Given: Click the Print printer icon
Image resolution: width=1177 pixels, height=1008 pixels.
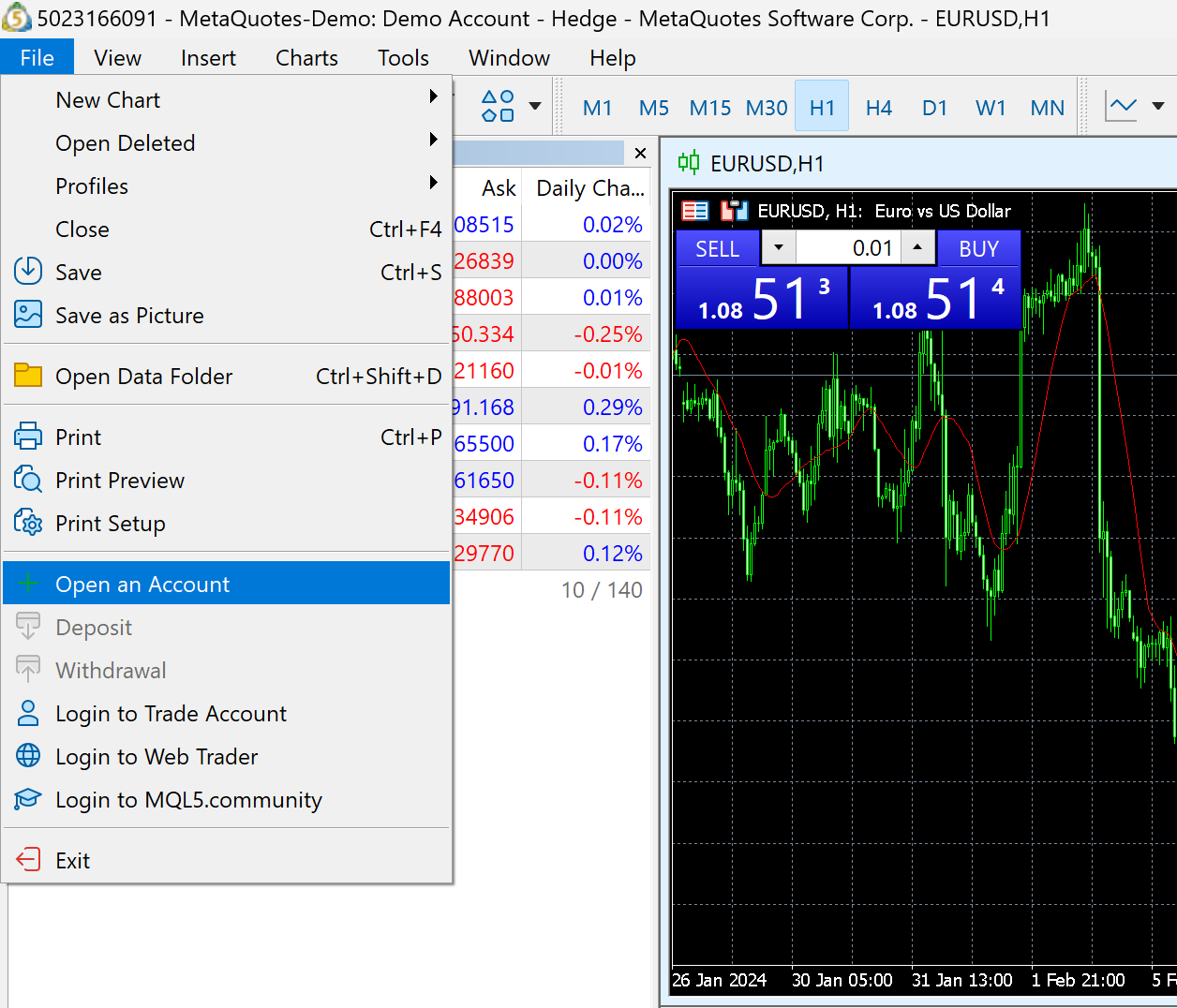Looking at the screenshot, I should pos(28,437).
